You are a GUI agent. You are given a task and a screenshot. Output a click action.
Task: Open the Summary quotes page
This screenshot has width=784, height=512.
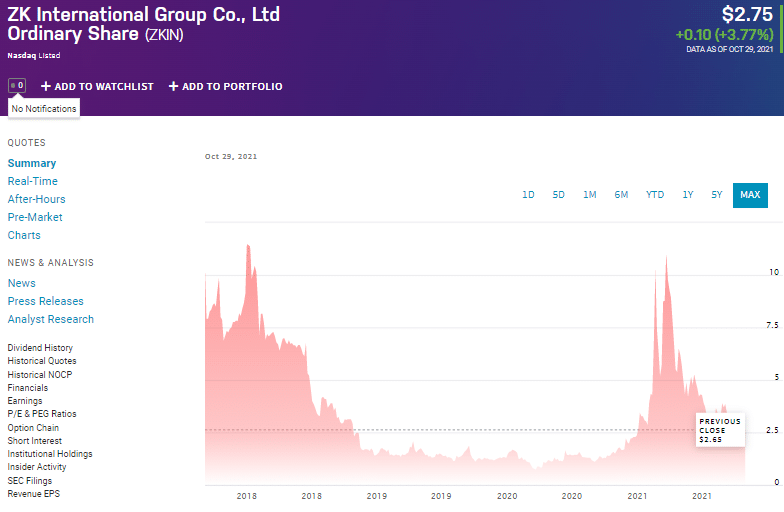[32, 164]
